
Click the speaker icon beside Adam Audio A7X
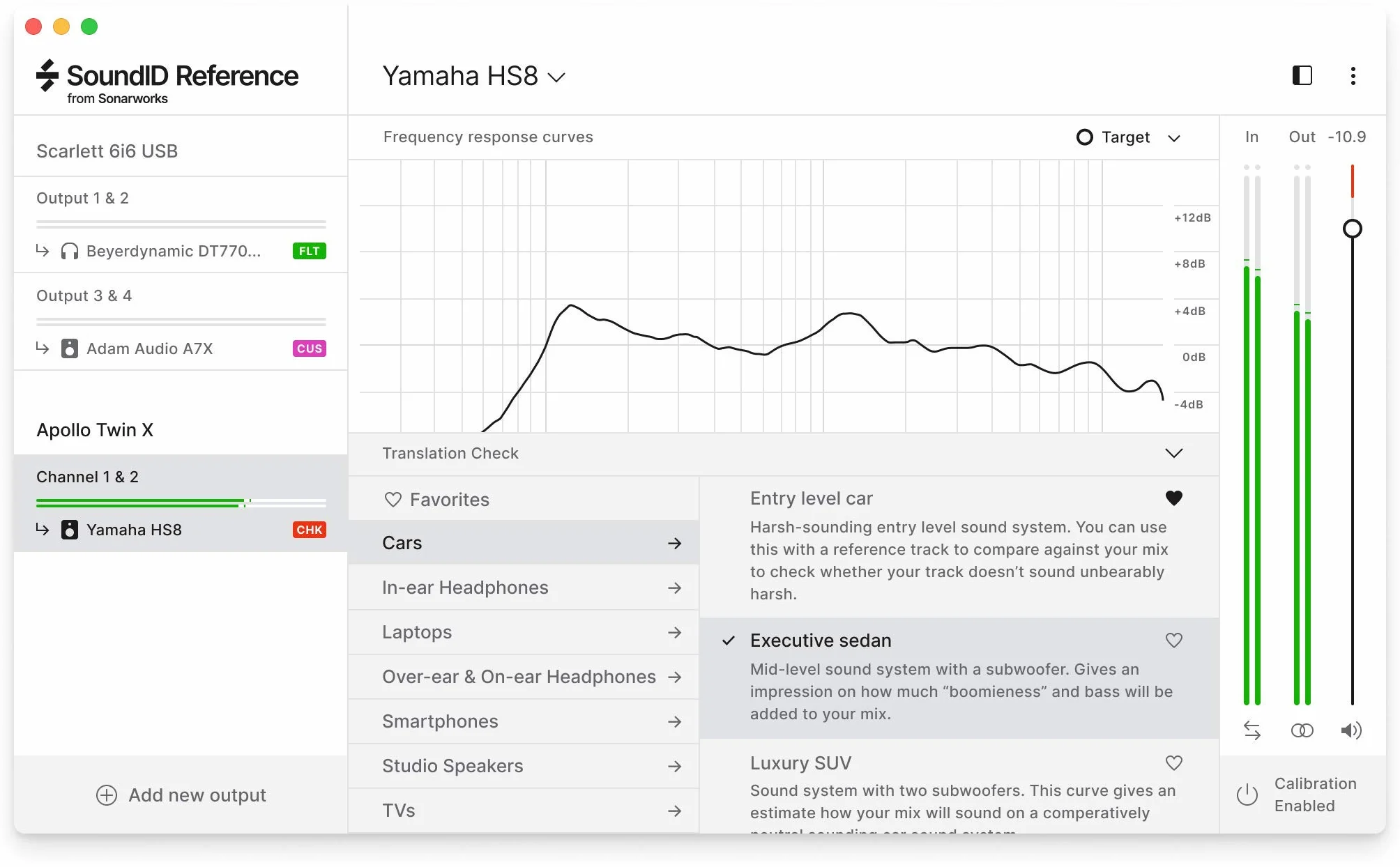[x=69, y=348]
